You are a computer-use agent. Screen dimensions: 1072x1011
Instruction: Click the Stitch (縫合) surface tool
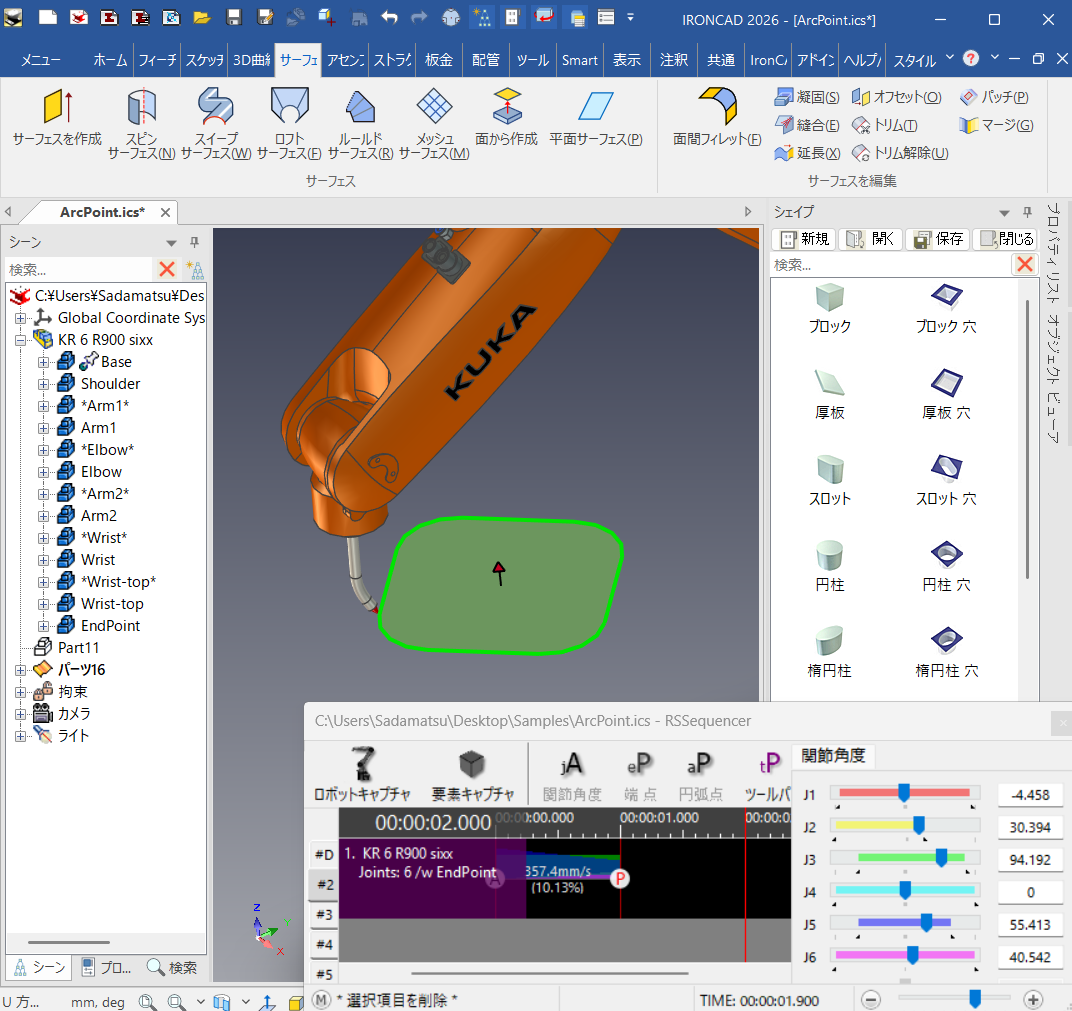tap(807, 125)
